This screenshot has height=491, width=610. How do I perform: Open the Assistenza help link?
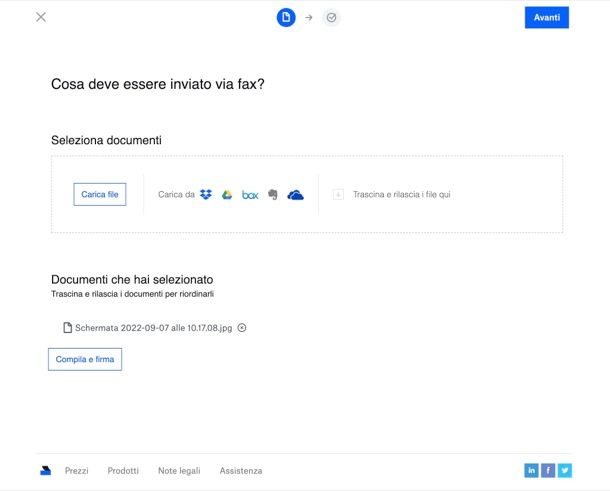pyautogui.click(x=241, y=470)
